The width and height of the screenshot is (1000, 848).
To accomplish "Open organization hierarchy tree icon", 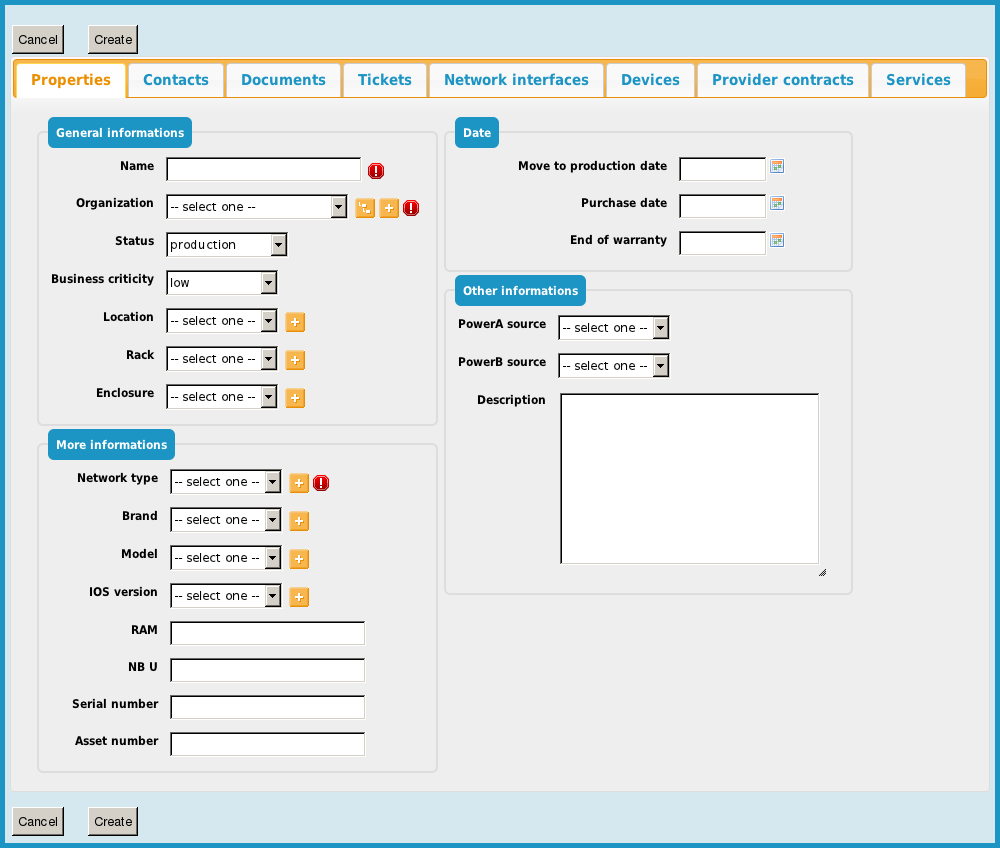I will click(x=365, y=208).
